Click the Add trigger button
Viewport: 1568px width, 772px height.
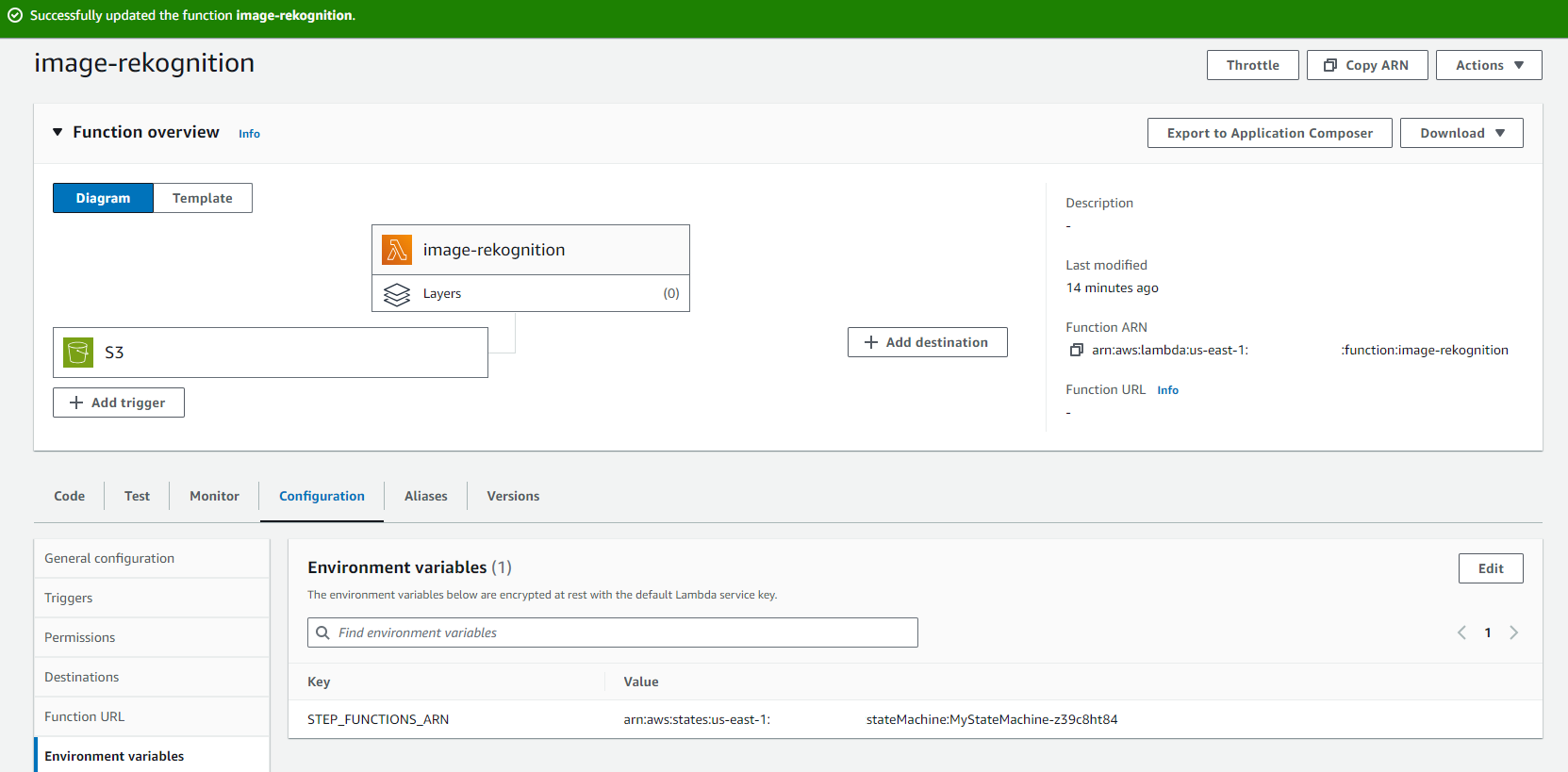[119, 402]
